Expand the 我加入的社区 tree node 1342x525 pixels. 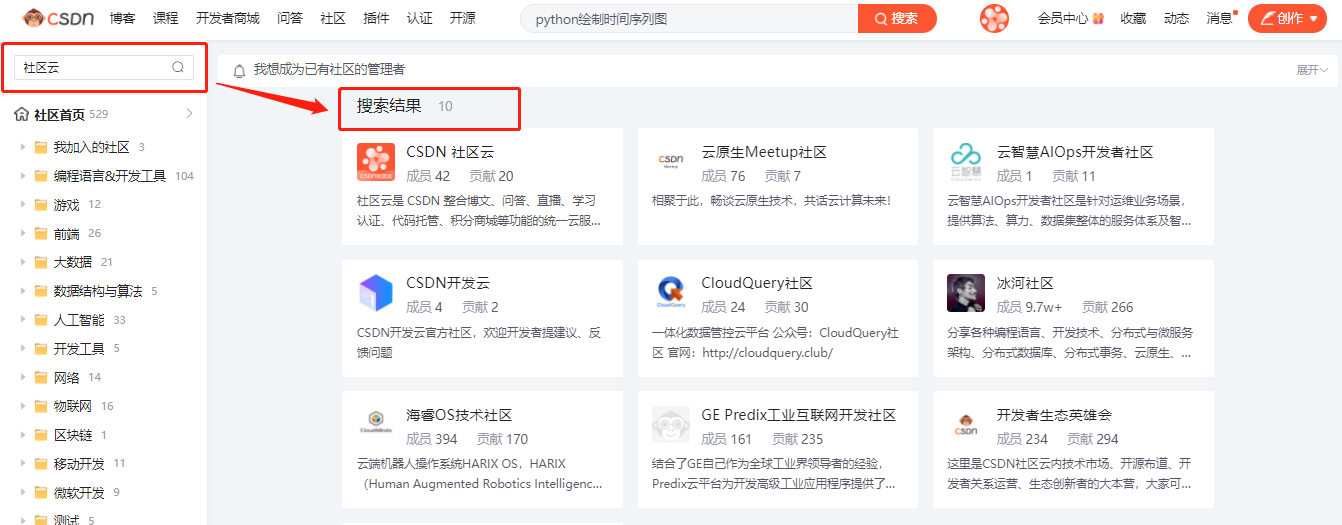tap(22, 147)
